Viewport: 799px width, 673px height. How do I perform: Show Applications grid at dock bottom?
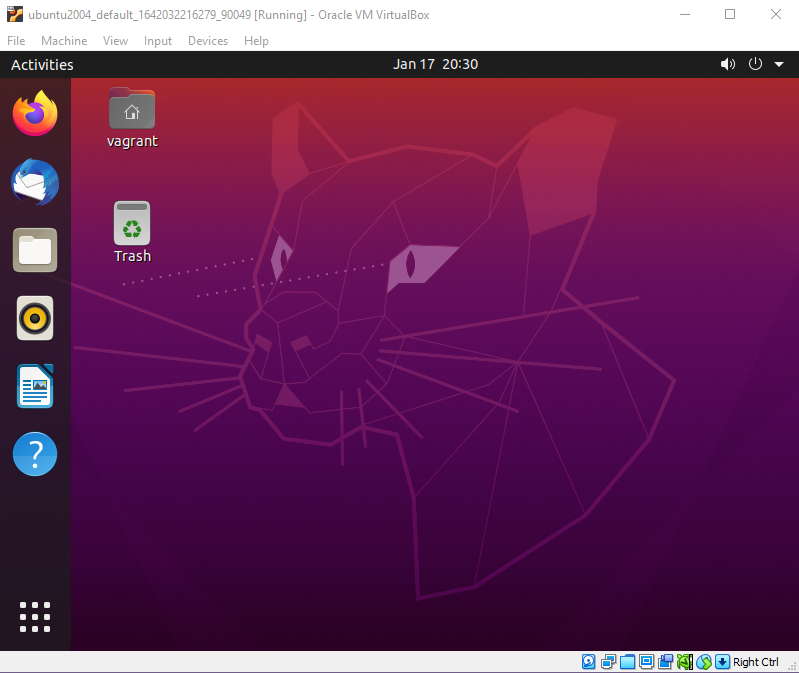point(35,617)
